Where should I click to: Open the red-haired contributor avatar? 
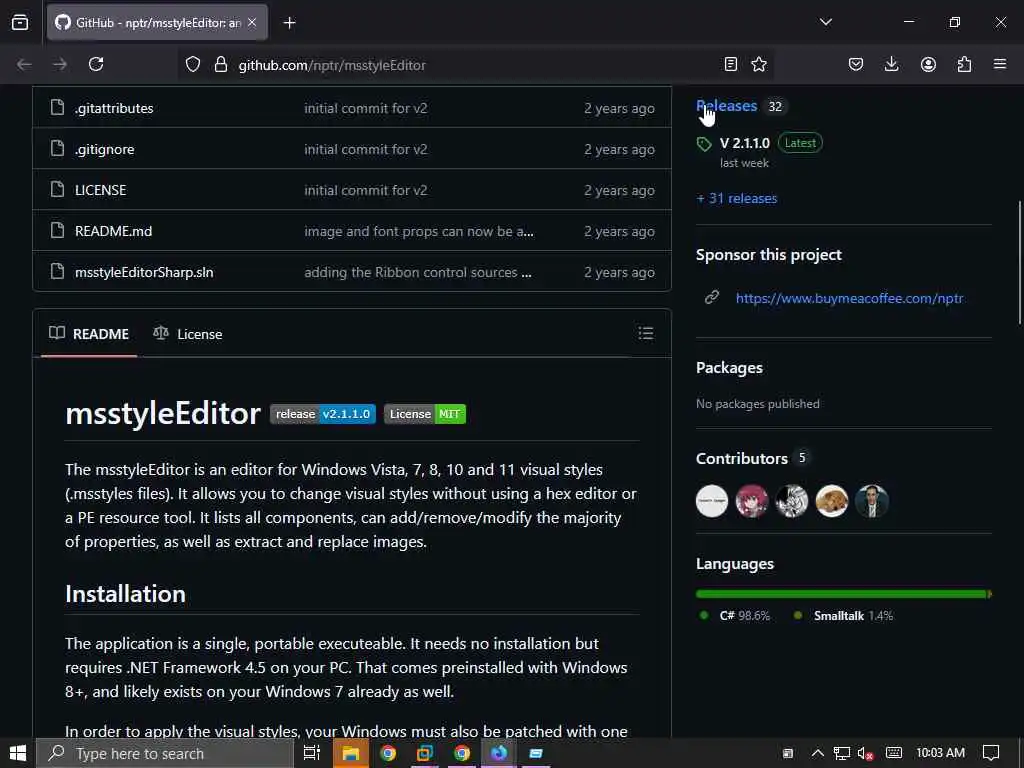tap(752, 502)
